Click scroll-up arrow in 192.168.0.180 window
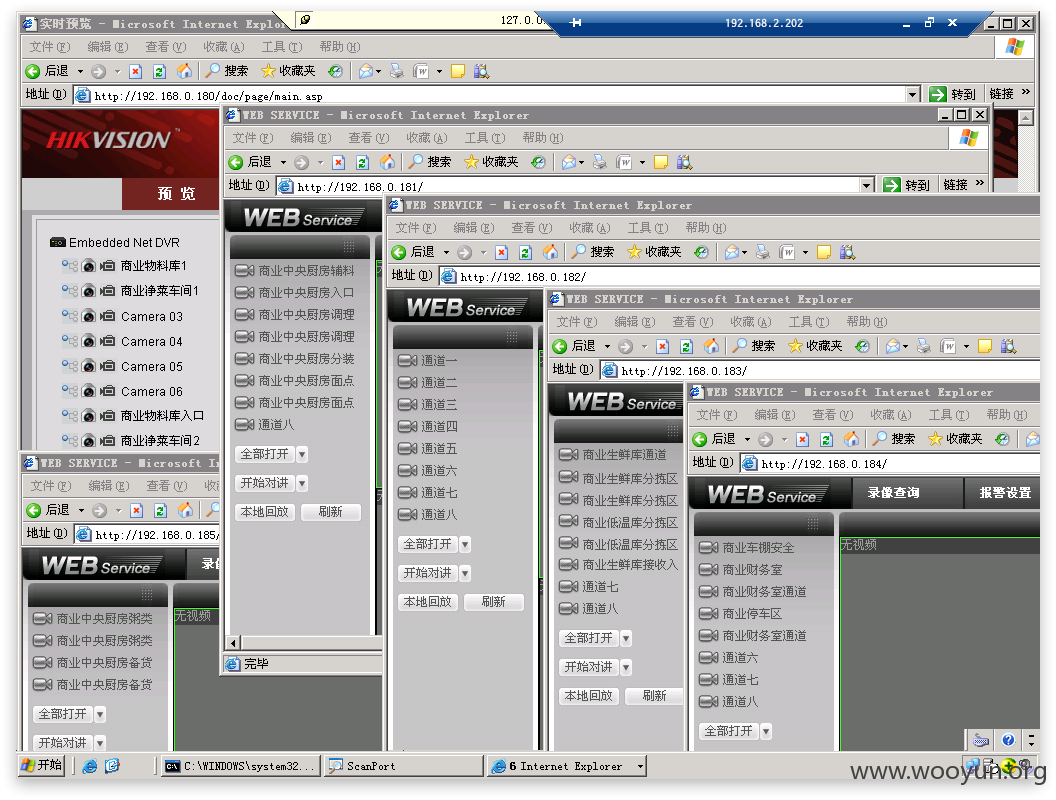 [x=1025, y=118]
